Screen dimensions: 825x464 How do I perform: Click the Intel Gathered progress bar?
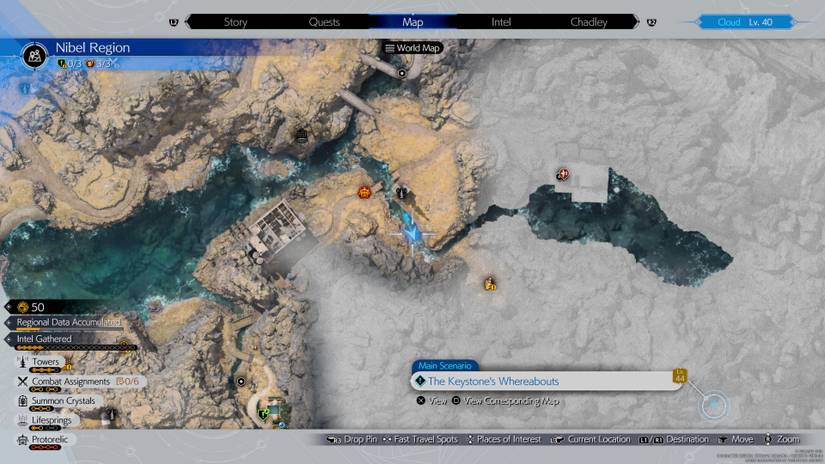pyautogui.click(x=76, y=347)
